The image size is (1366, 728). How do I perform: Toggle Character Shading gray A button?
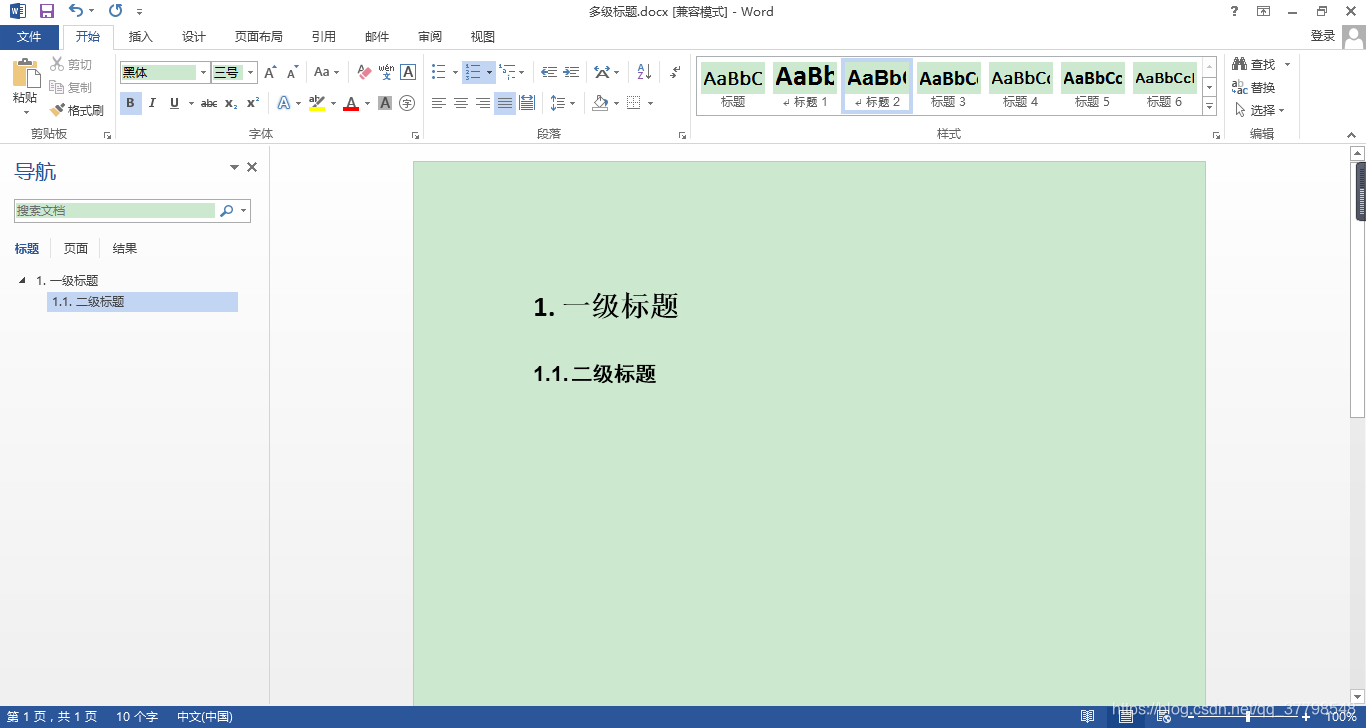coord(385,103)
